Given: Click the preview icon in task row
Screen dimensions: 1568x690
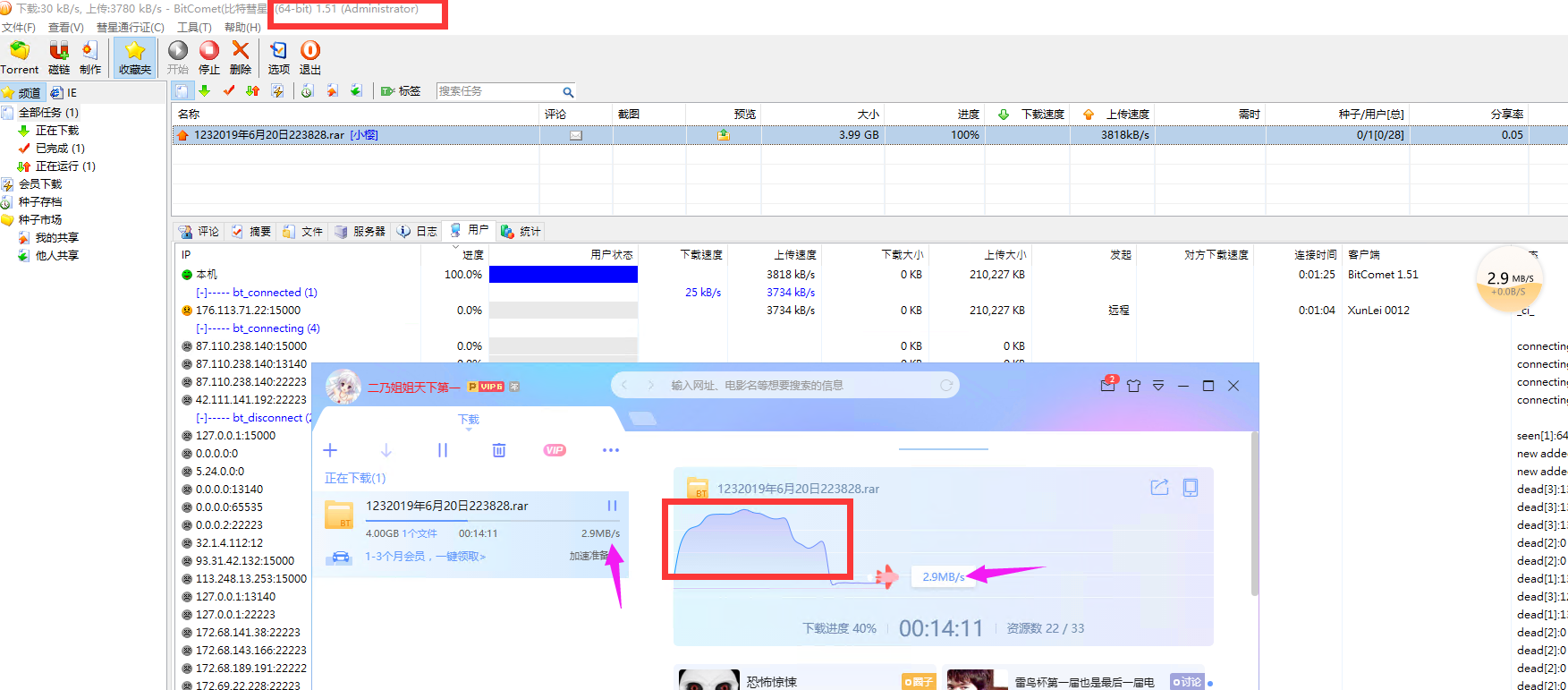Looking at the screenshot, I should (x=723, y=135).
